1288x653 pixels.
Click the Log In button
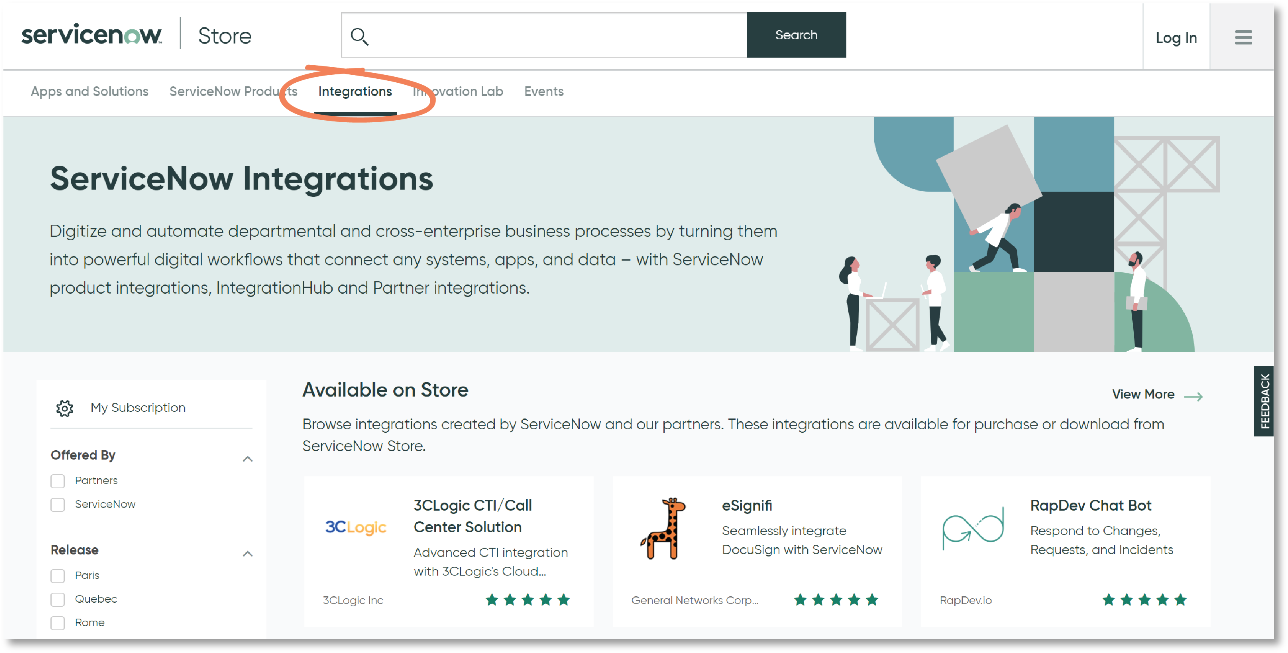tap(1176, 38)
